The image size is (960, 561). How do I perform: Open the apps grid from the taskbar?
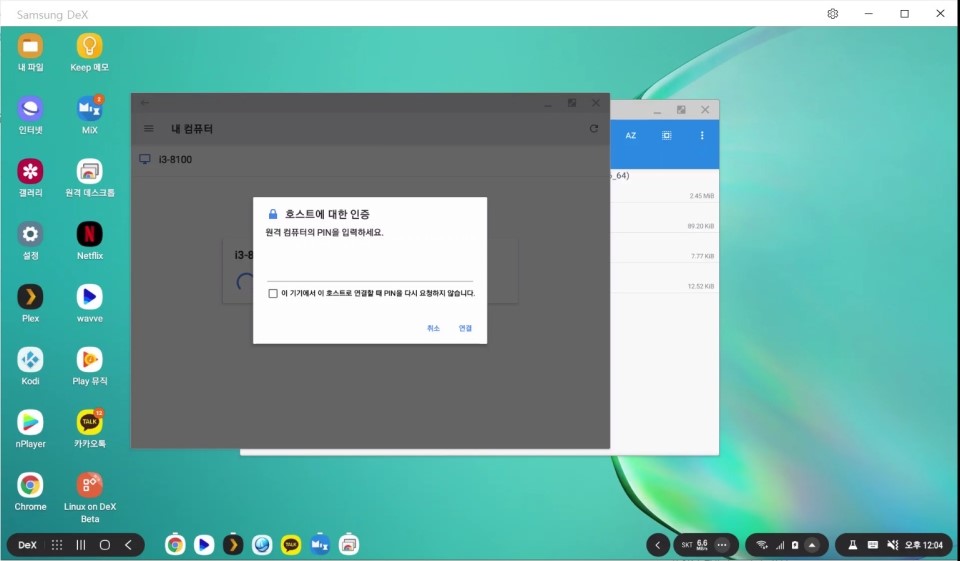click(x=57, y=545)
